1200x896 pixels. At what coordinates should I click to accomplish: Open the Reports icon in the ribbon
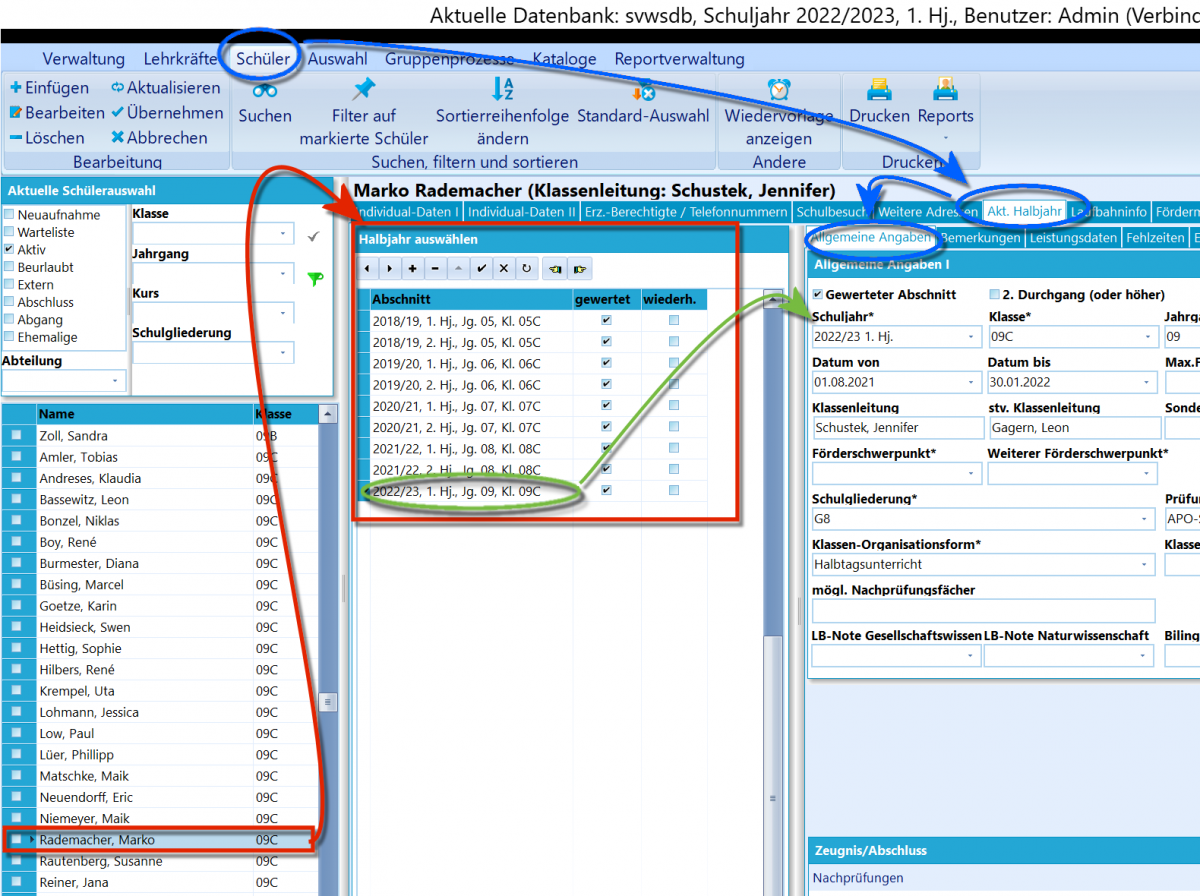click(945, 90)
